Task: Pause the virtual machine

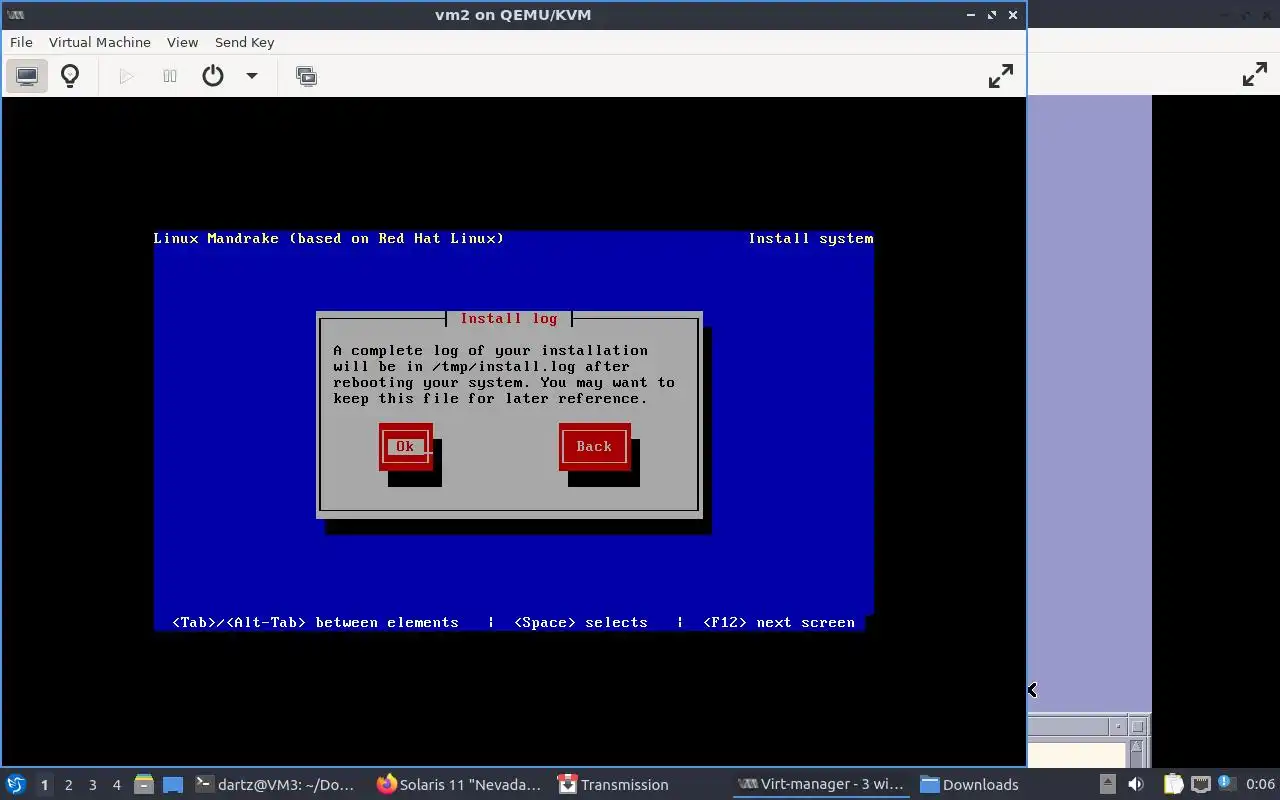Action: tap(170, 76)
